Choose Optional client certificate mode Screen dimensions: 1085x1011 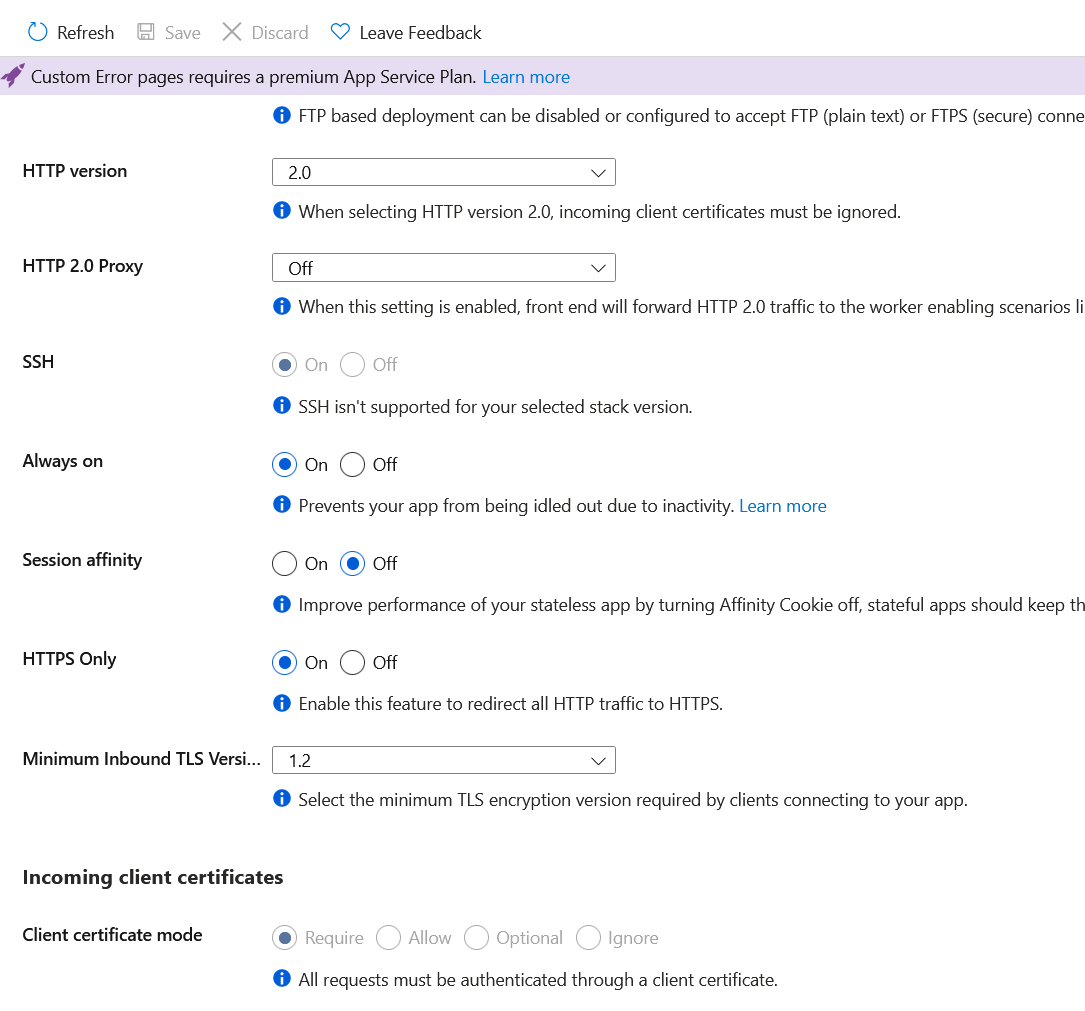click(476, 938)
